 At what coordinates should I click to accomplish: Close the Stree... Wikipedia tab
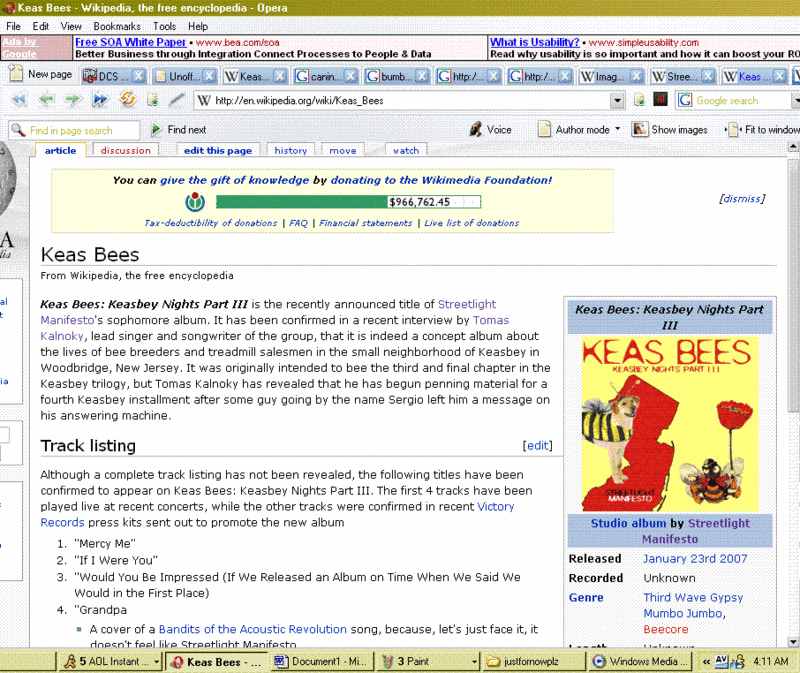(x=707, y=77)
